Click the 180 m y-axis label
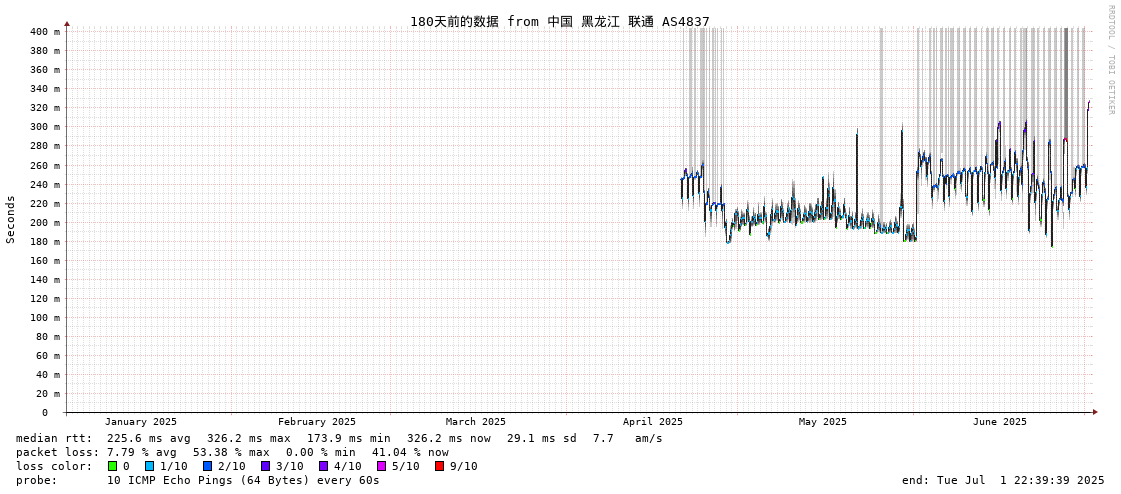Viewport: 1121px width, 494px height. coord(45,241)
